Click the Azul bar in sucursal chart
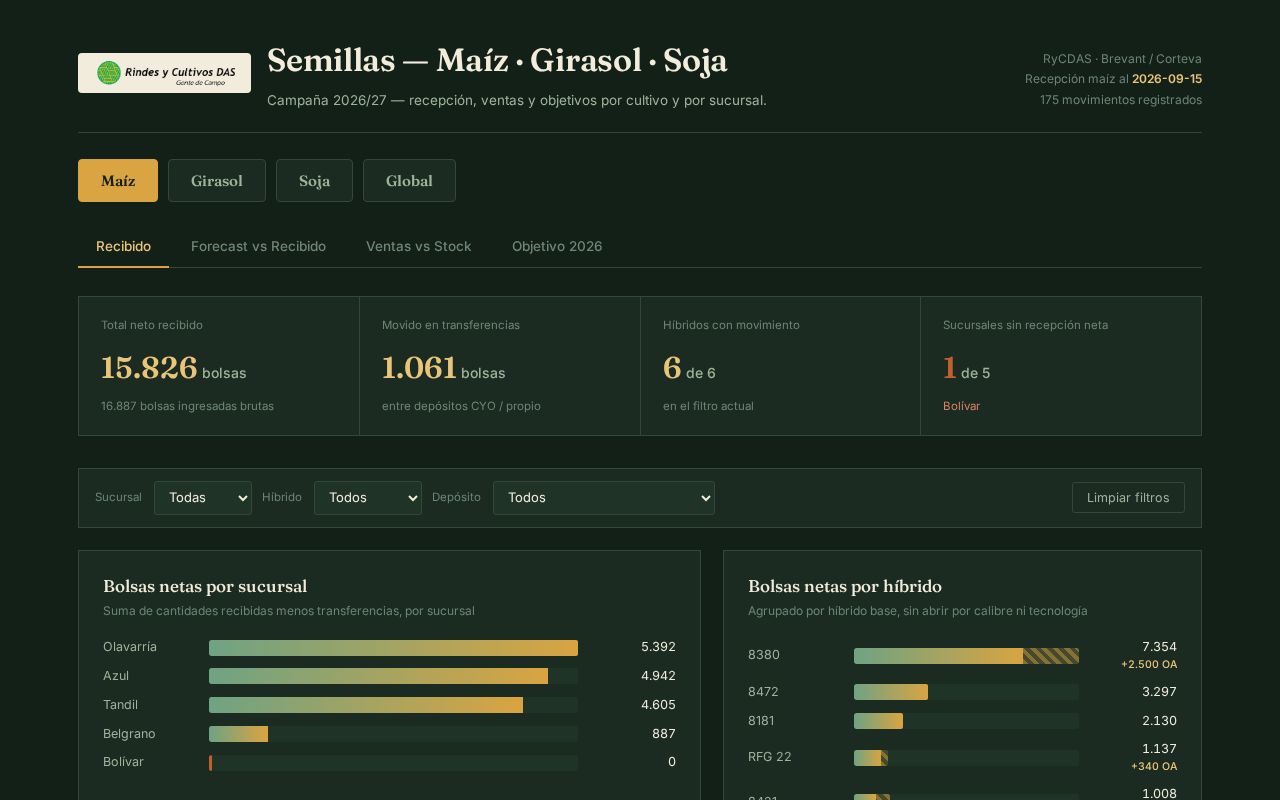Image resolution: width=1280 pixels, height=800 pixels. point(378,677)
